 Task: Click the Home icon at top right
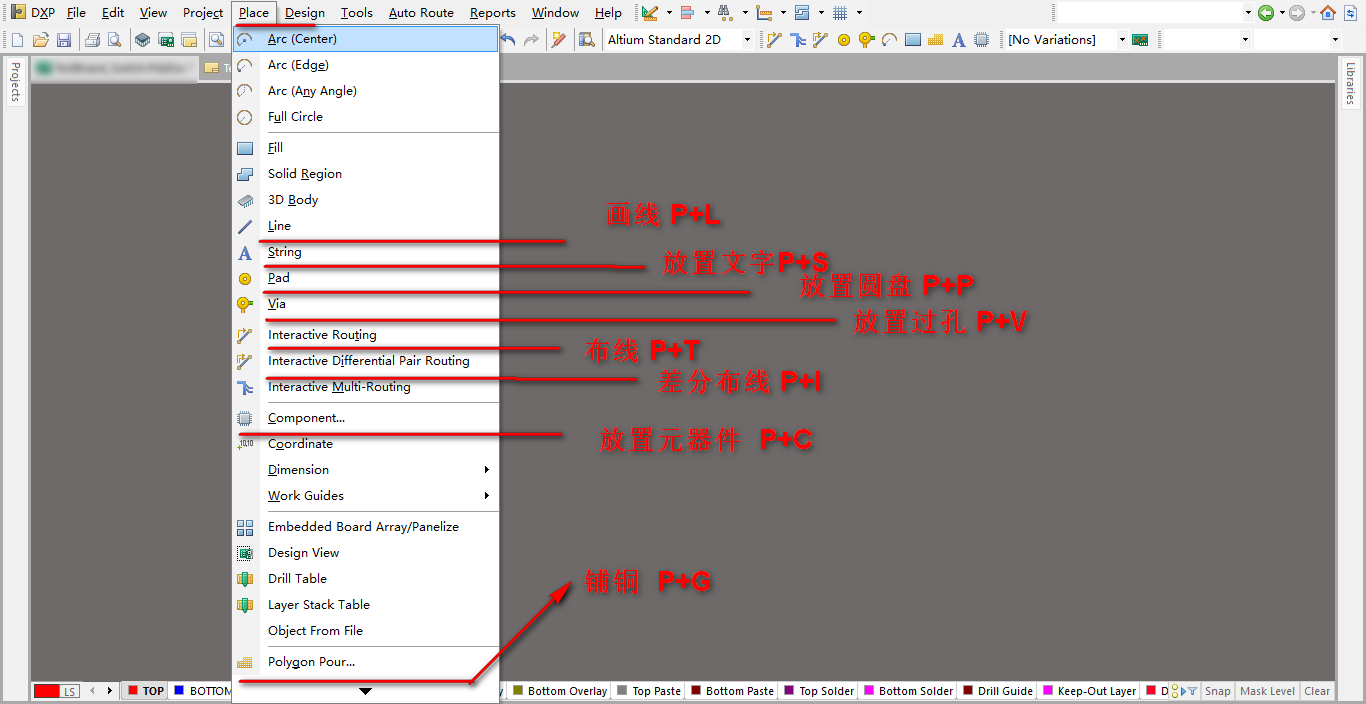1328,13
